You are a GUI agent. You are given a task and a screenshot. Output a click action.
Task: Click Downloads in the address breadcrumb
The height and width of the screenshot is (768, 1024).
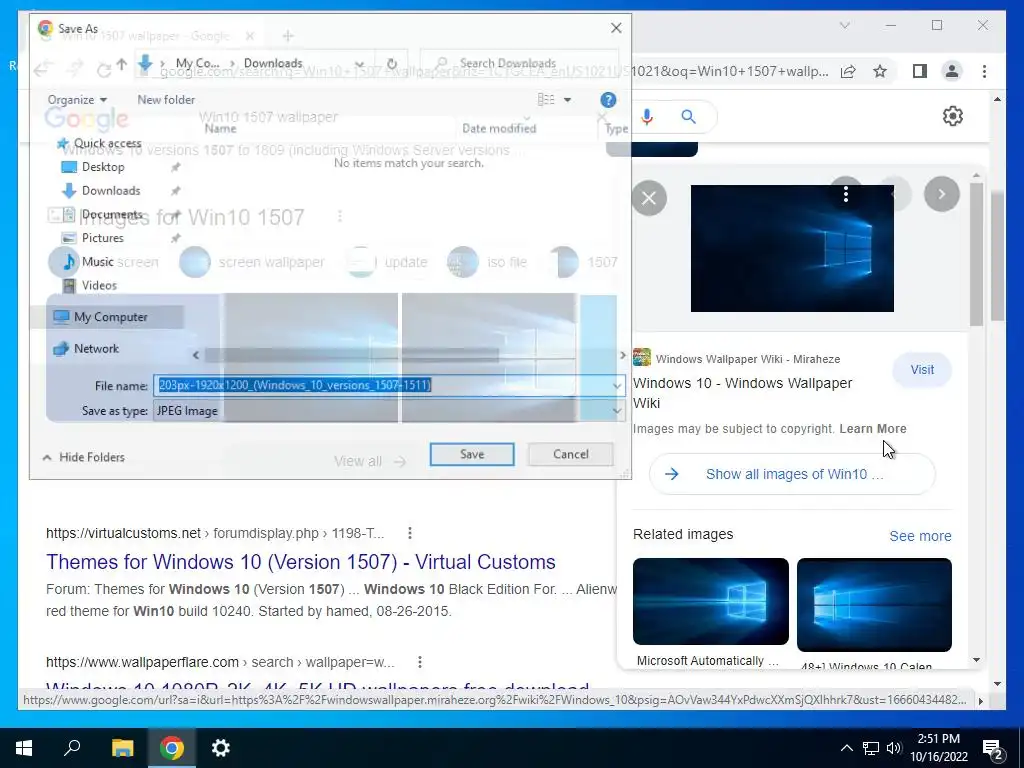(x=273, y=63)
